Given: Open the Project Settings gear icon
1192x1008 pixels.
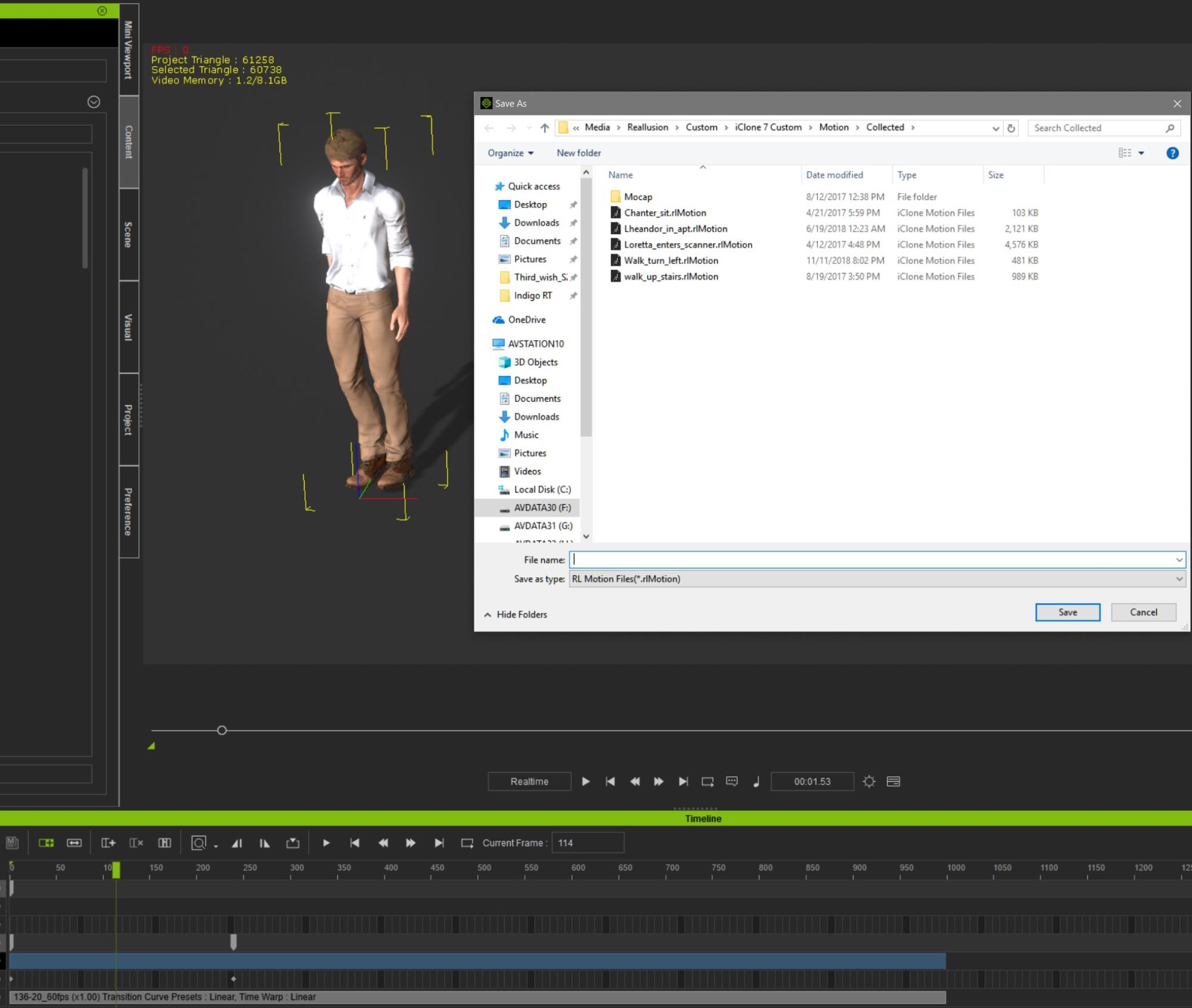Looking at the screenshot, I should click(x=869, y=782).
